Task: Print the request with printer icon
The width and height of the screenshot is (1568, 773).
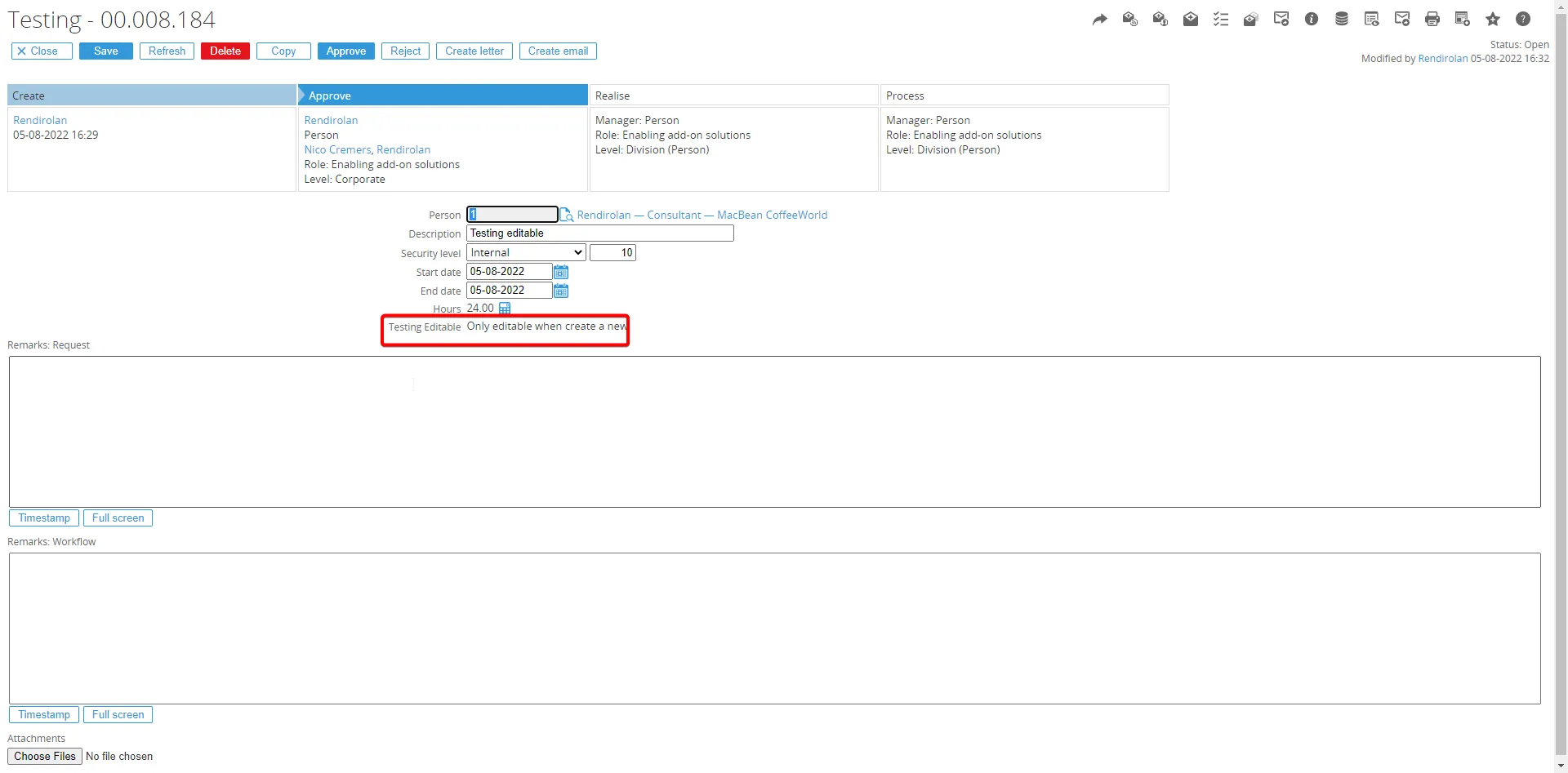Action: [x=1432, y=20]
